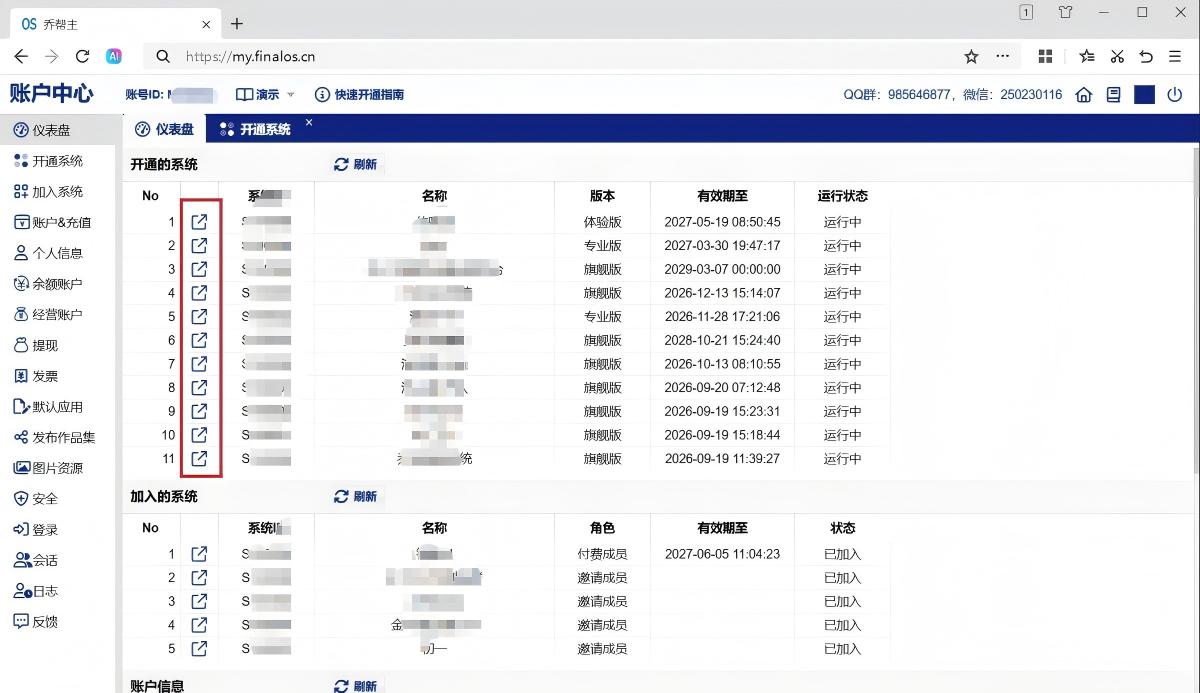
Task: Open 发票 in the sidebar
Action: click(57, 376)
